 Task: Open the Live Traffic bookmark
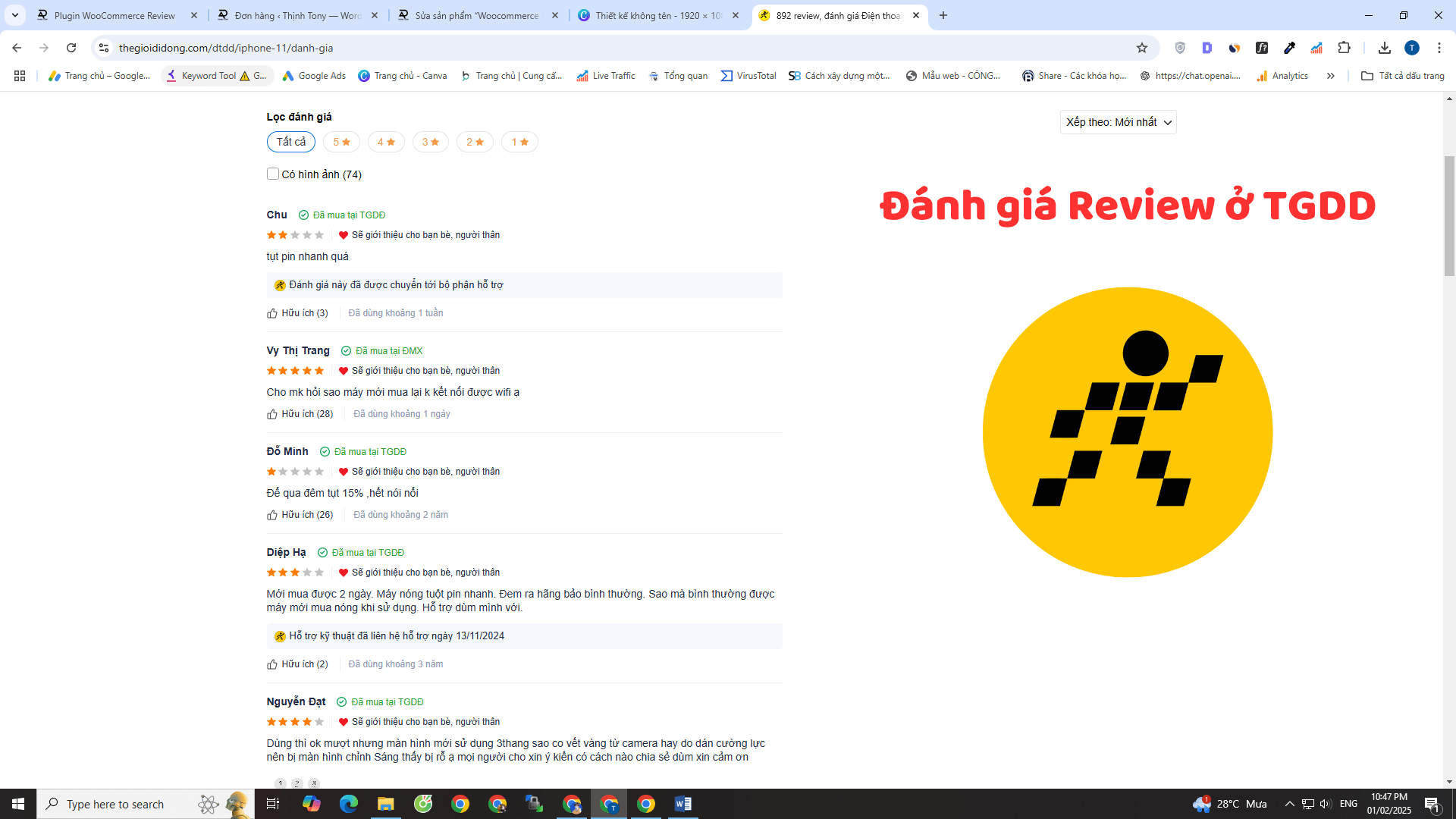tap(605, 76)
